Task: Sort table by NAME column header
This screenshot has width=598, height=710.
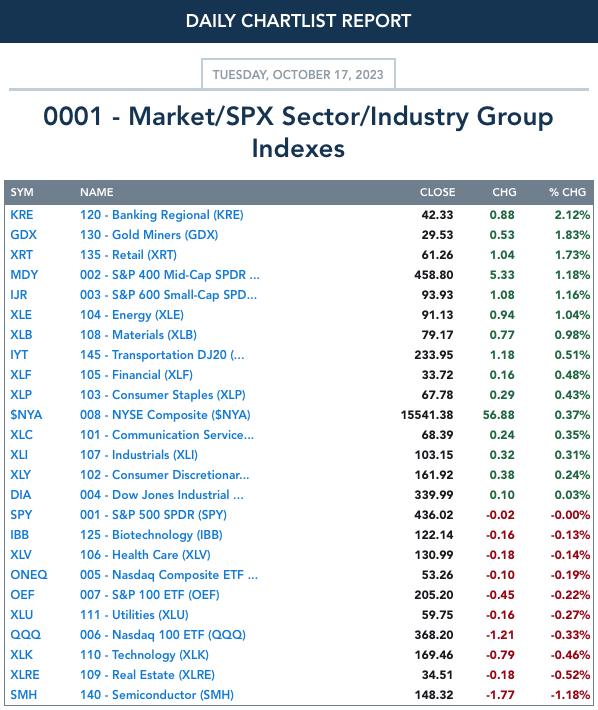Action: click(97, 192)
